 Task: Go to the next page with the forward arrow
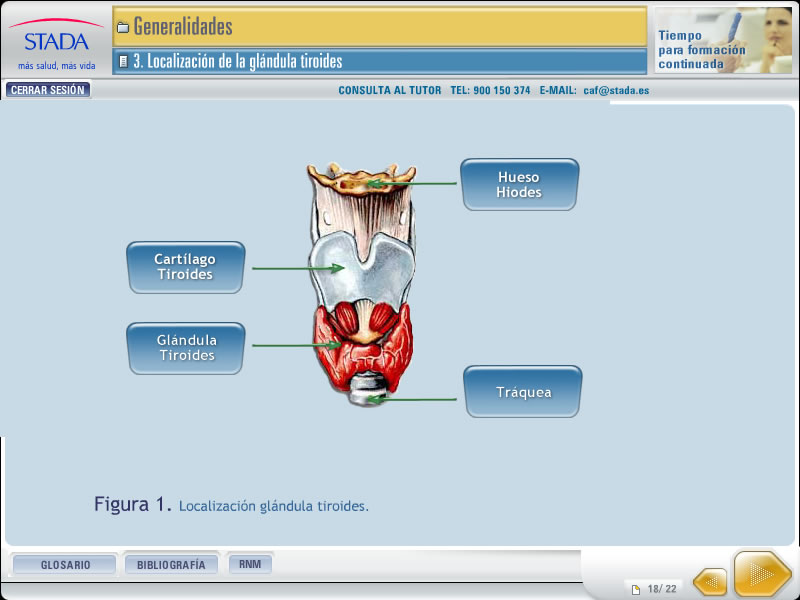tap(763, 574)
